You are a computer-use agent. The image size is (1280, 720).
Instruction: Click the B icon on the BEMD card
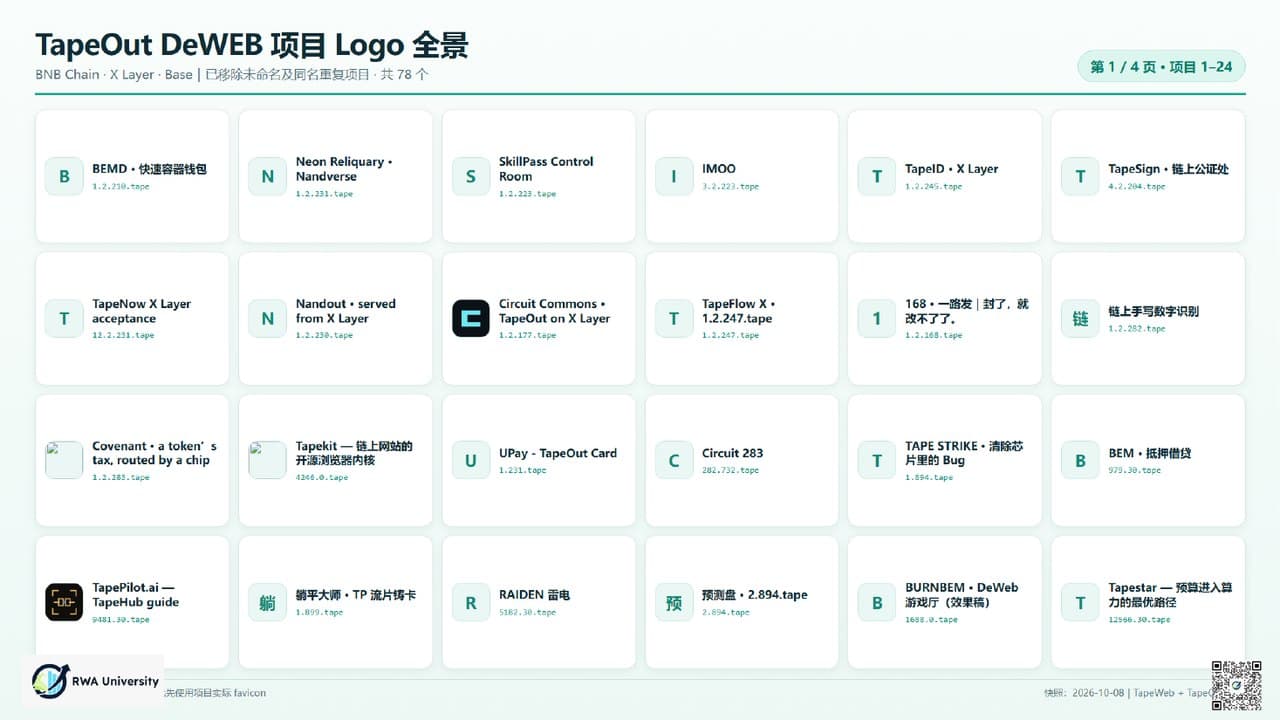click(x=64, y=176)
